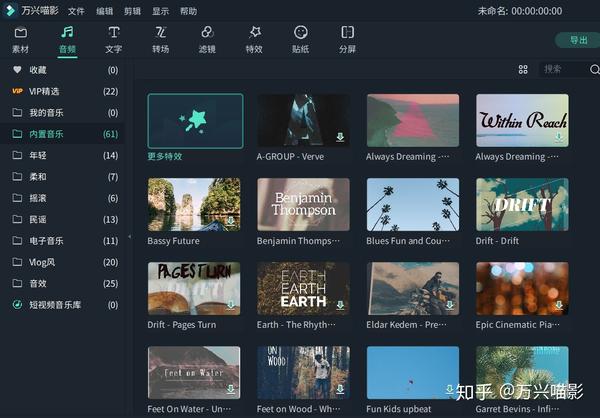Select the 音频 audio tab
The height and width of the screenshot is (418, 600).
[67, 40]
